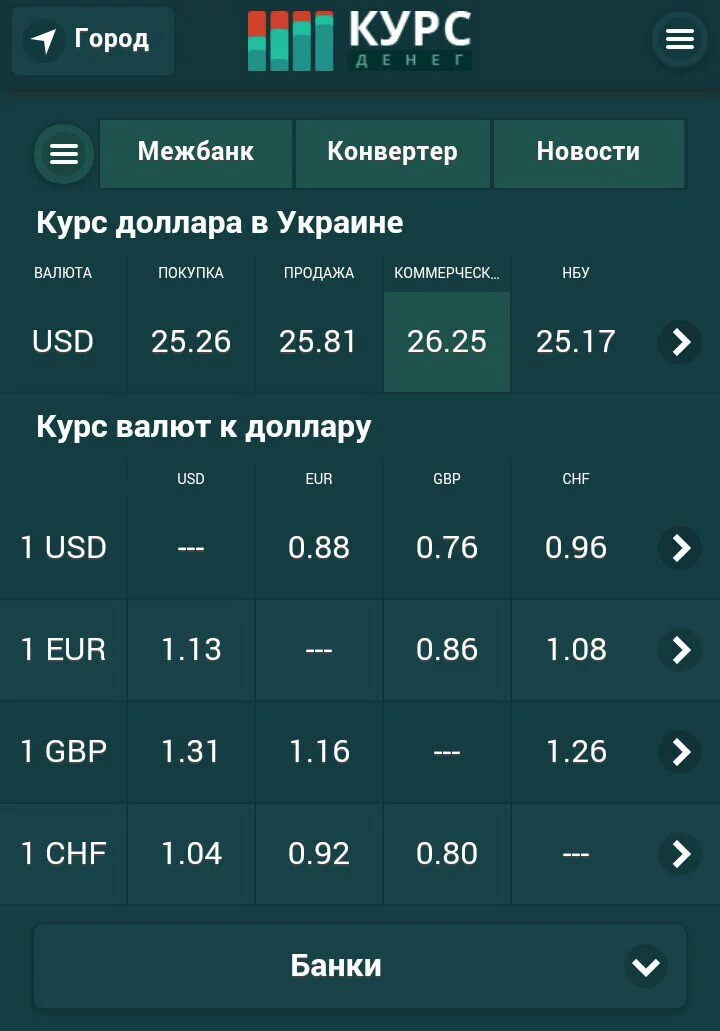Image resolution: width=720 pixels, height=1031 pixels.
Task: Click the Курс доллара в Украине heading
Action: coord(220,223)
